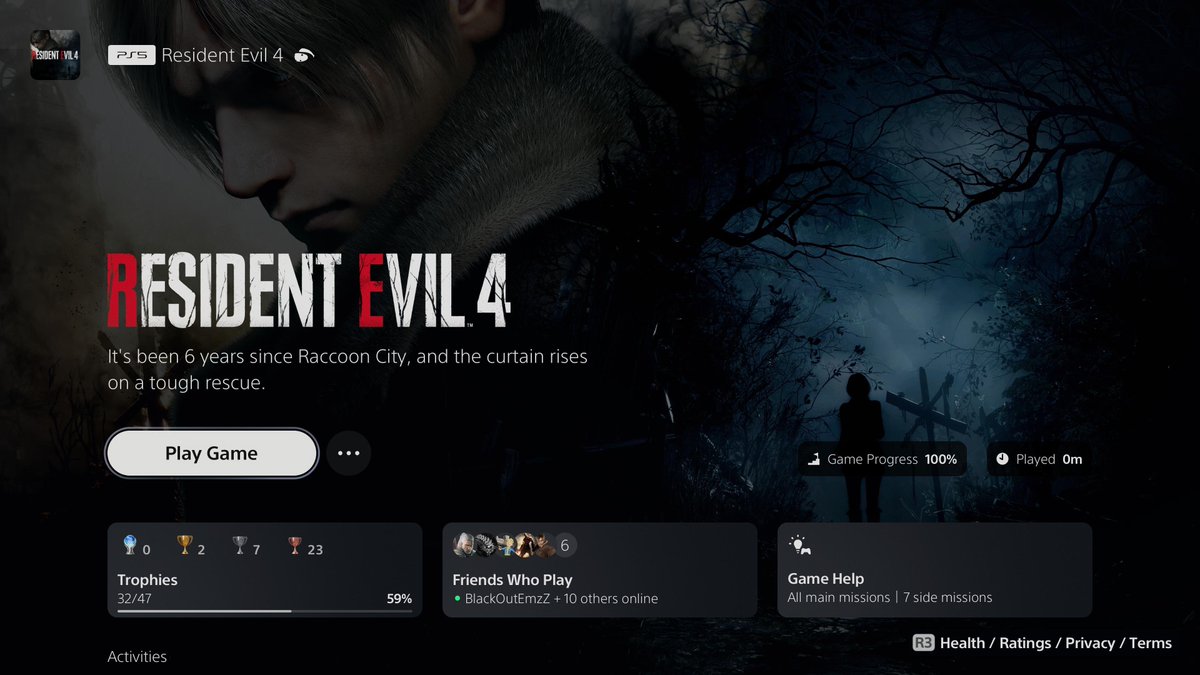Click the Game Progress 100% indicator

(x=883, y=459)
